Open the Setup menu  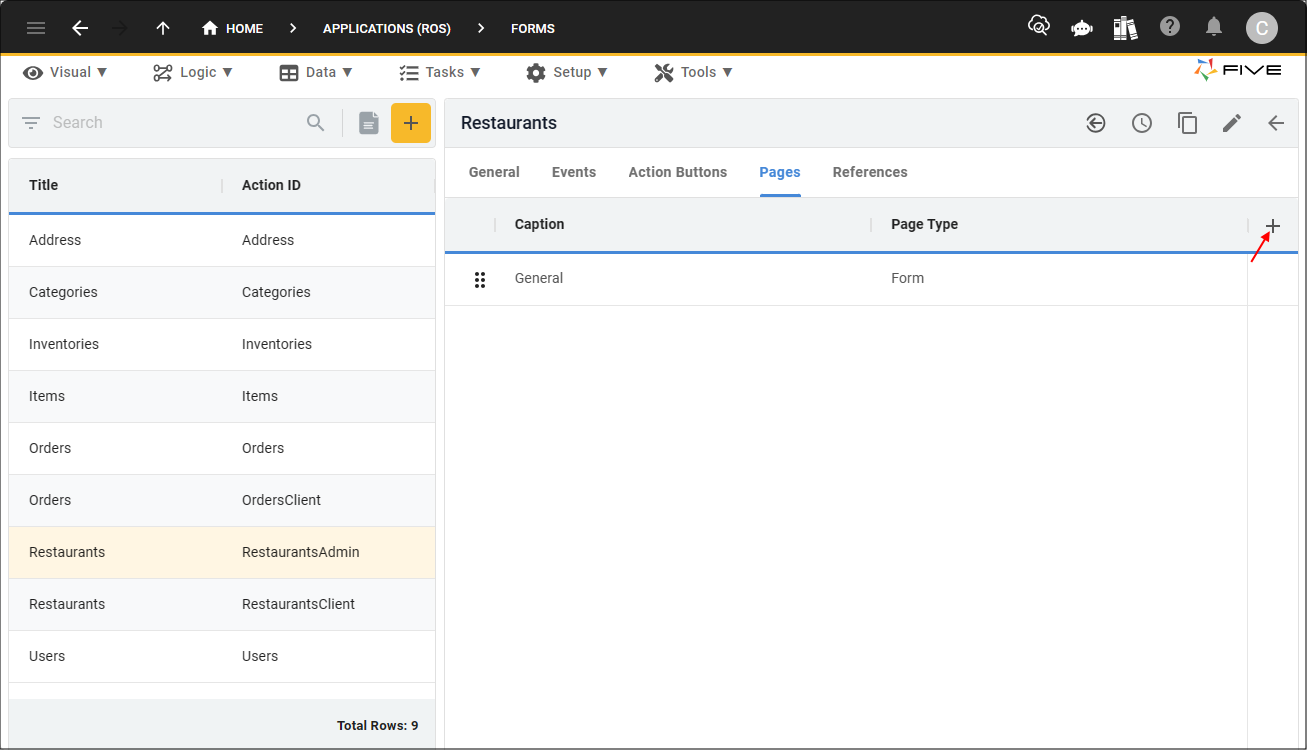[x=567, y=72]
